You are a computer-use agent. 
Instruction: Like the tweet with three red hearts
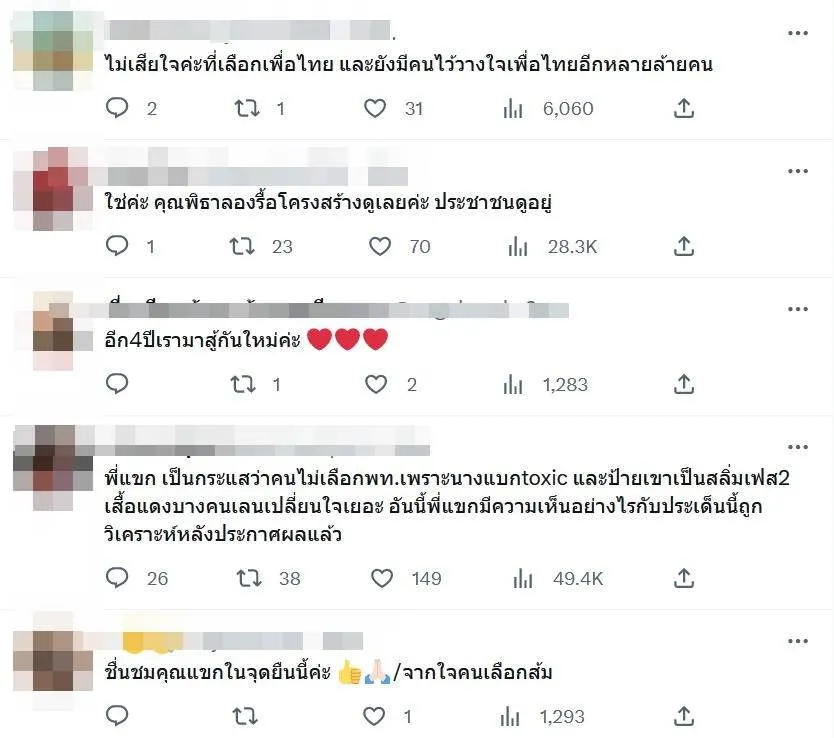376,384
